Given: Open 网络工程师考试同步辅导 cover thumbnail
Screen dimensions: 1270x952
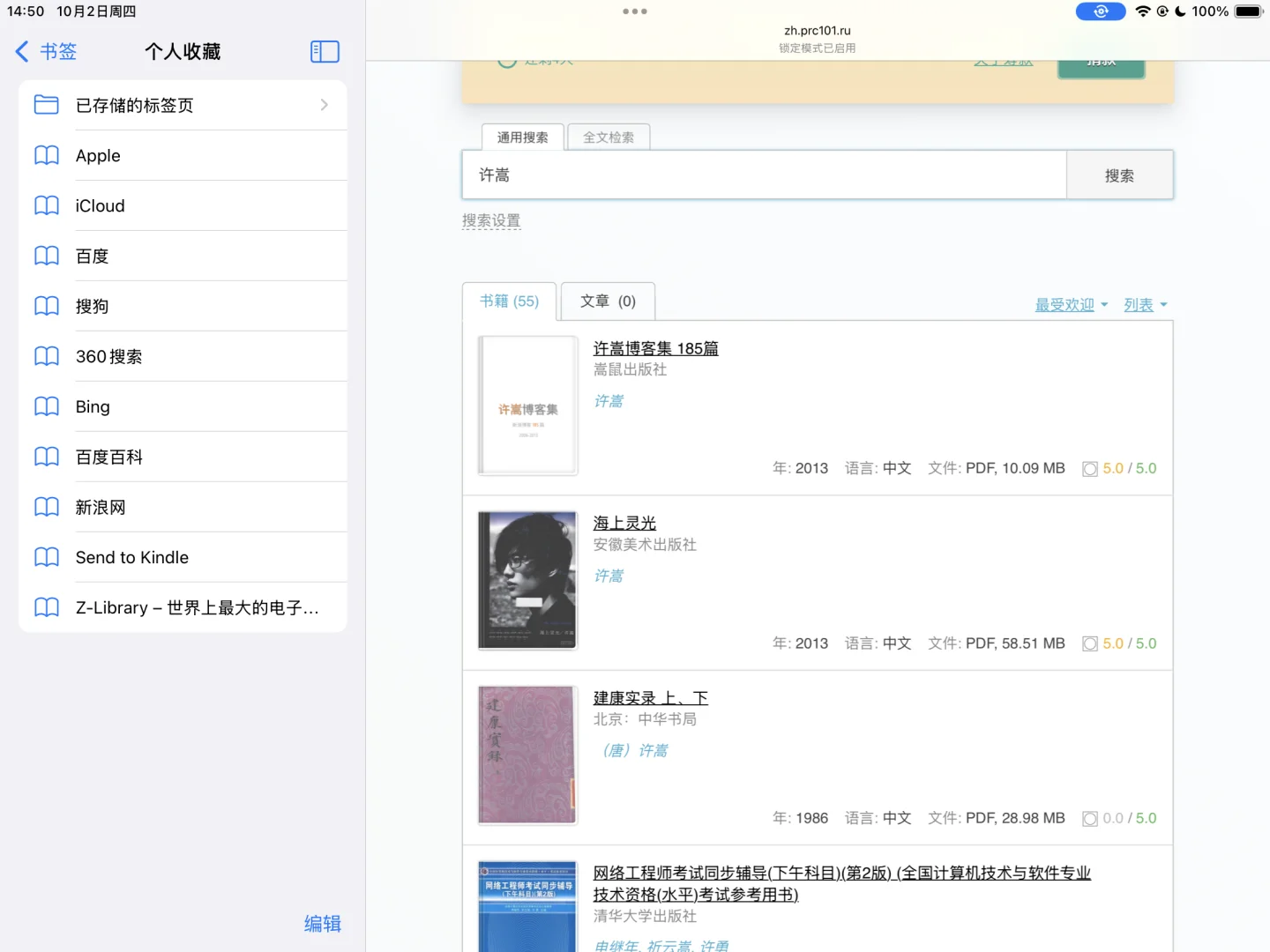Looking at the screenshot, I should [x=527, y=907].
